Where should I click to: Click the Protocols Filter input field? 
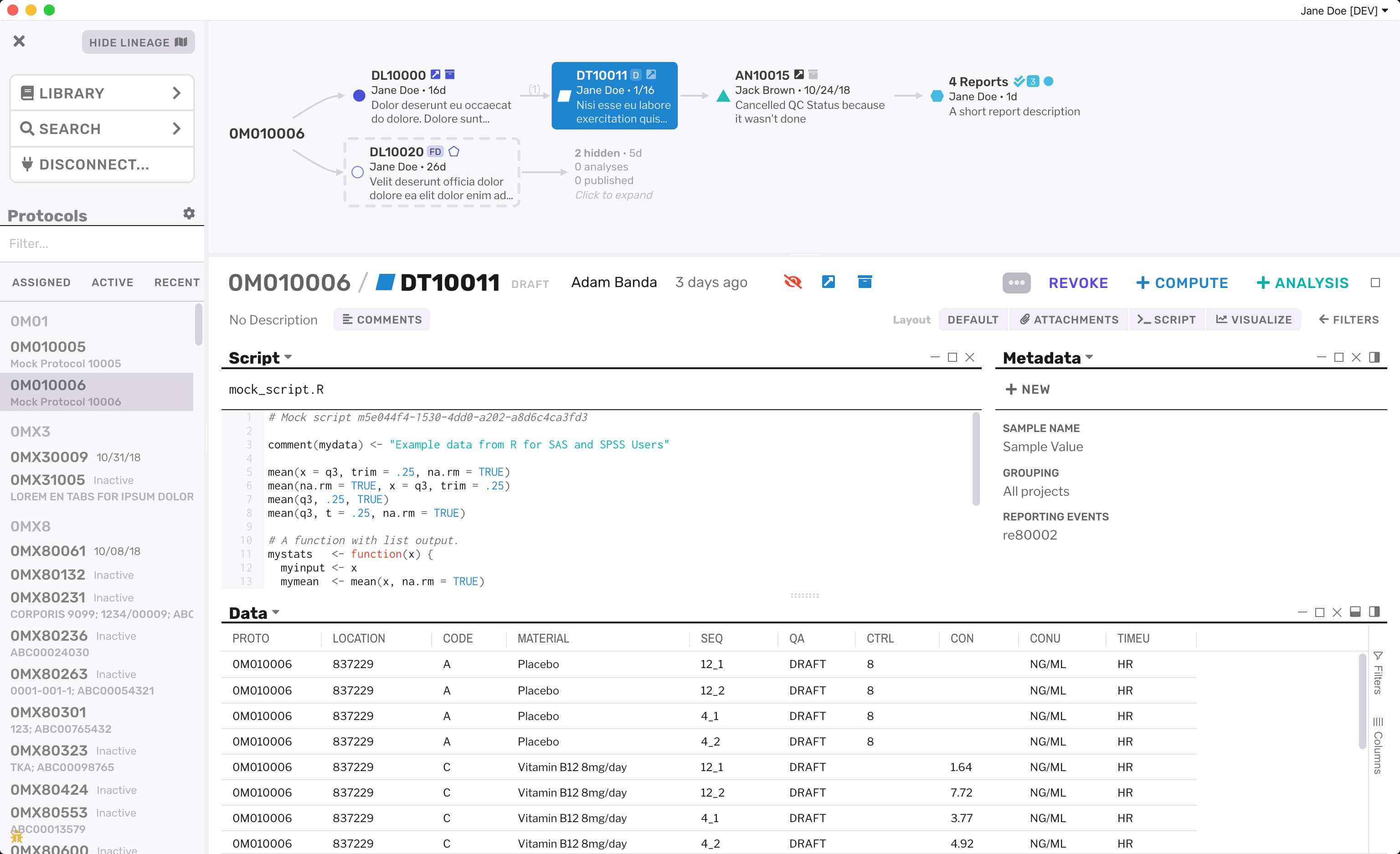[102, 243]
